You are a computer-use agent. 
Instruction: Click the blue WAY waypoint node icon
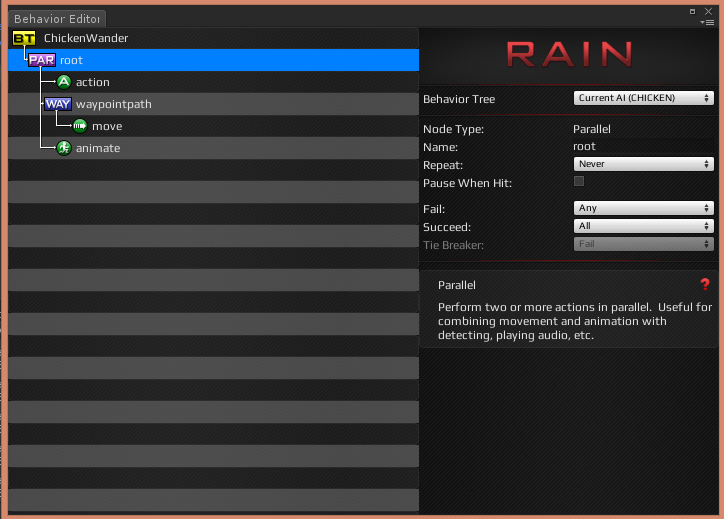pyautogui.click(x=58, y=104)
